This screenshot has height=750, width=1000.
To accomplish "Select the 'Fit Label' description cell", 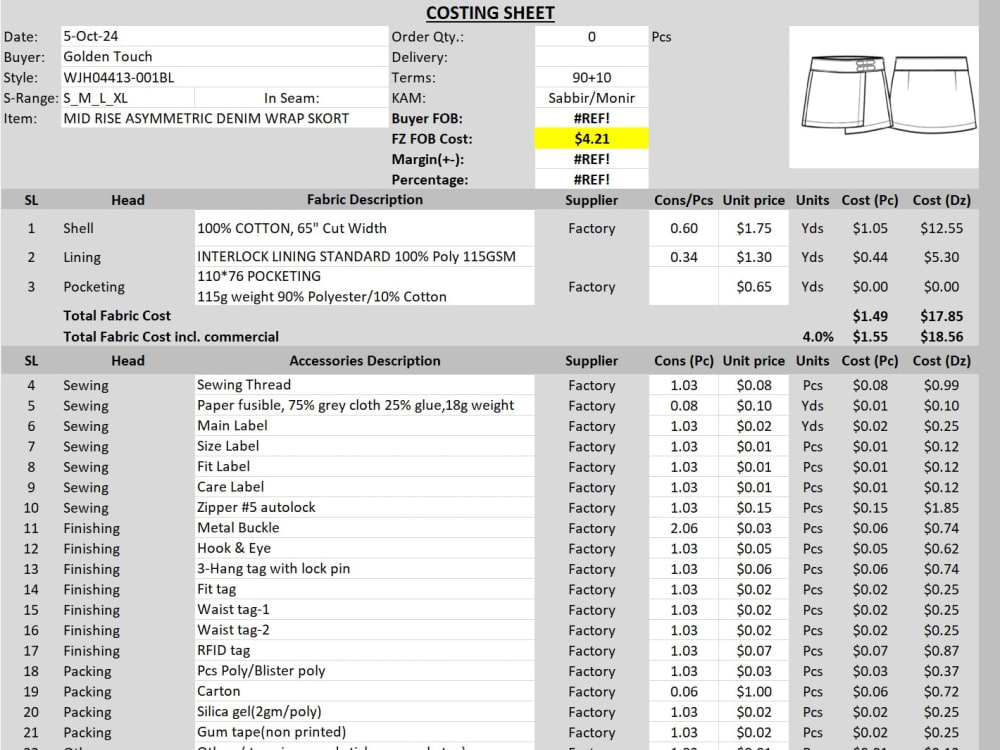I will pyautogui.click(x=364, y=466).
